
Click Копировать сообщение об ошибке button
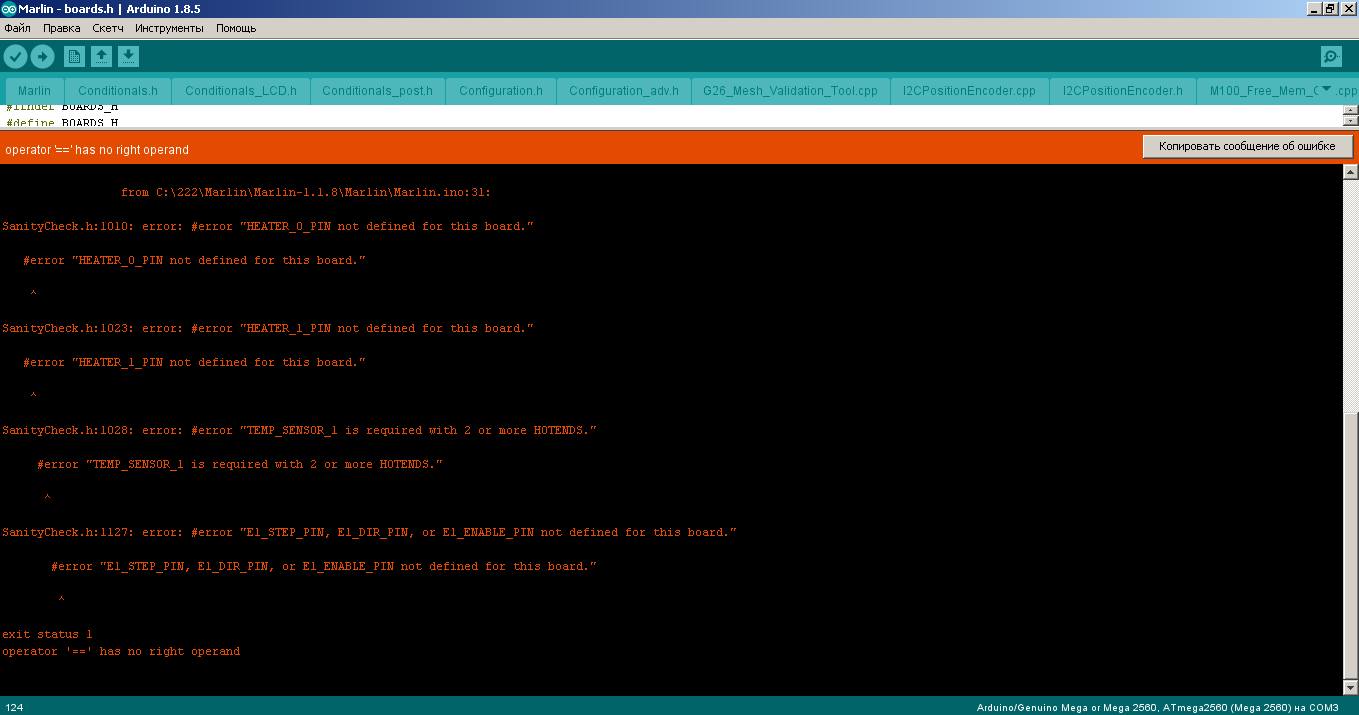(1246, 146)
